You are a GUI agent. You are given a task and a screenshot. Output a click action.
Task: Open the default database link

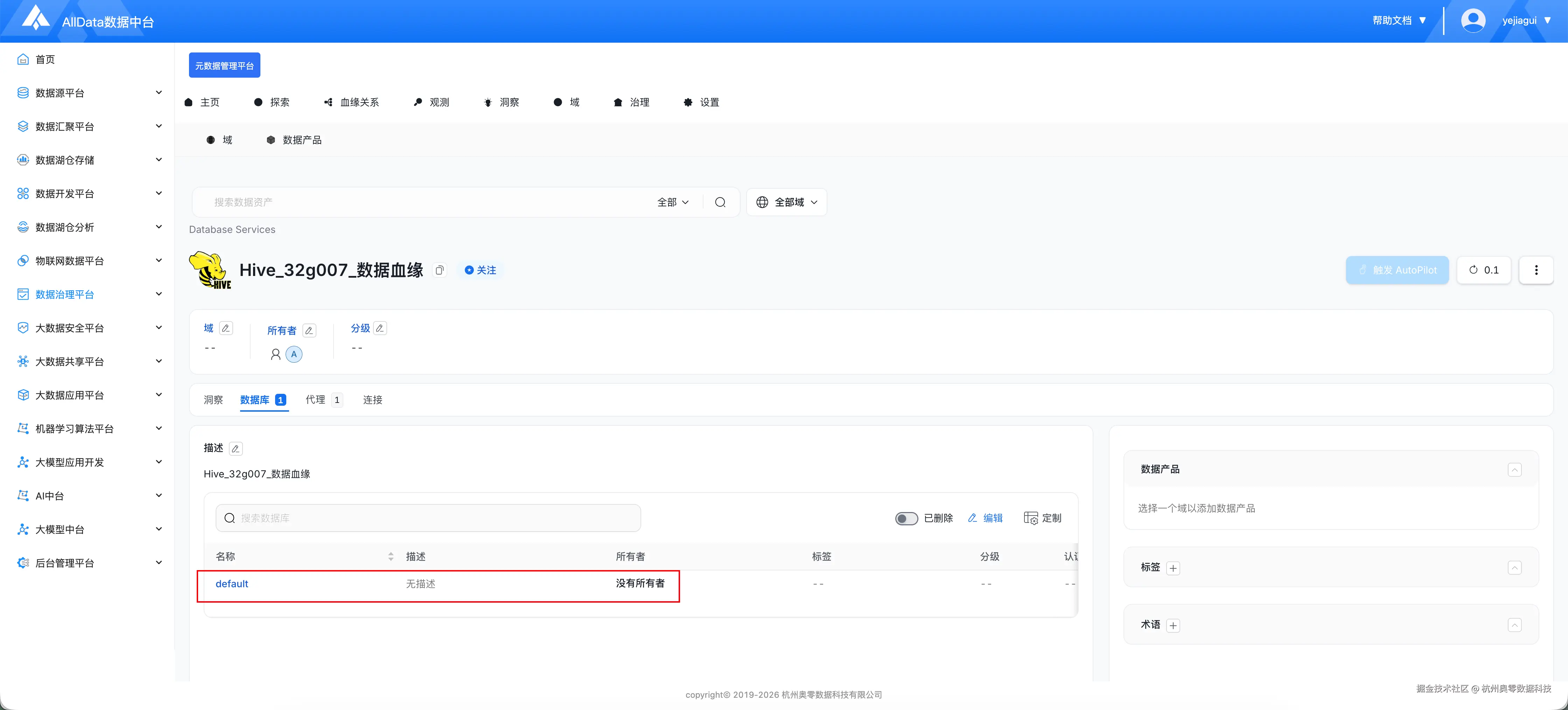click(x=232, y=584)
